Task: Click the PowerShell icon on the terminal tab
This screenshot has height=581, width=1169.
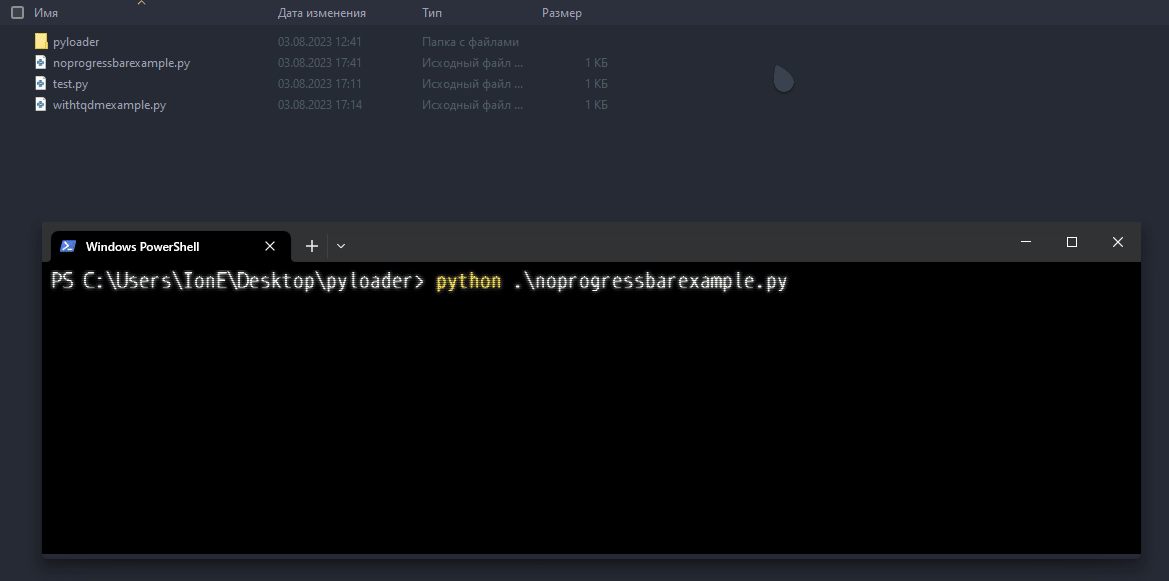Action: 68,245
